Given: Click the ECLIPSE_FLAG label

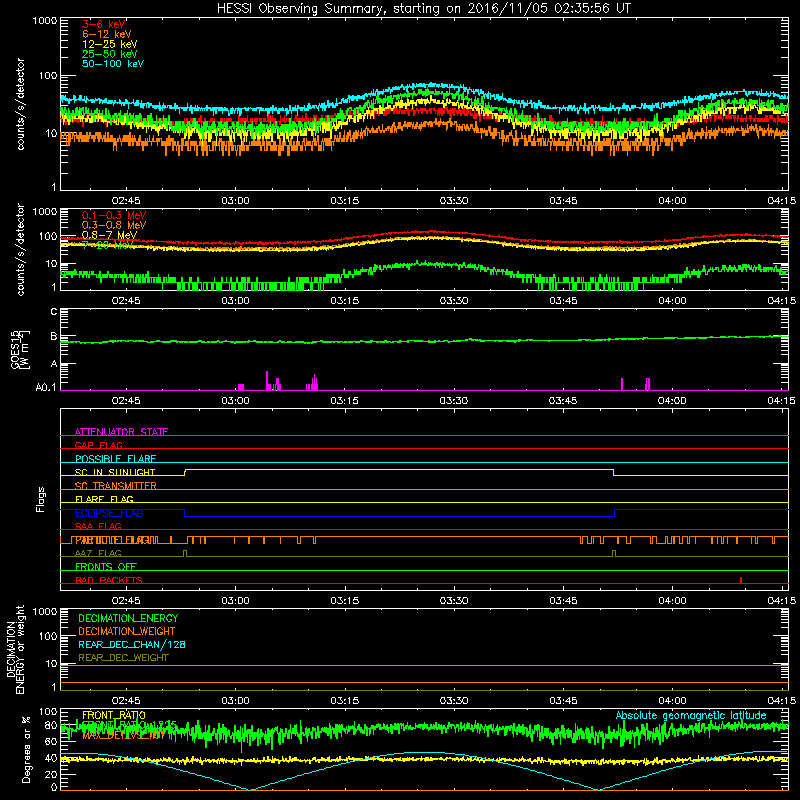Looking at the screenshot, I should (x=109, y=513).
